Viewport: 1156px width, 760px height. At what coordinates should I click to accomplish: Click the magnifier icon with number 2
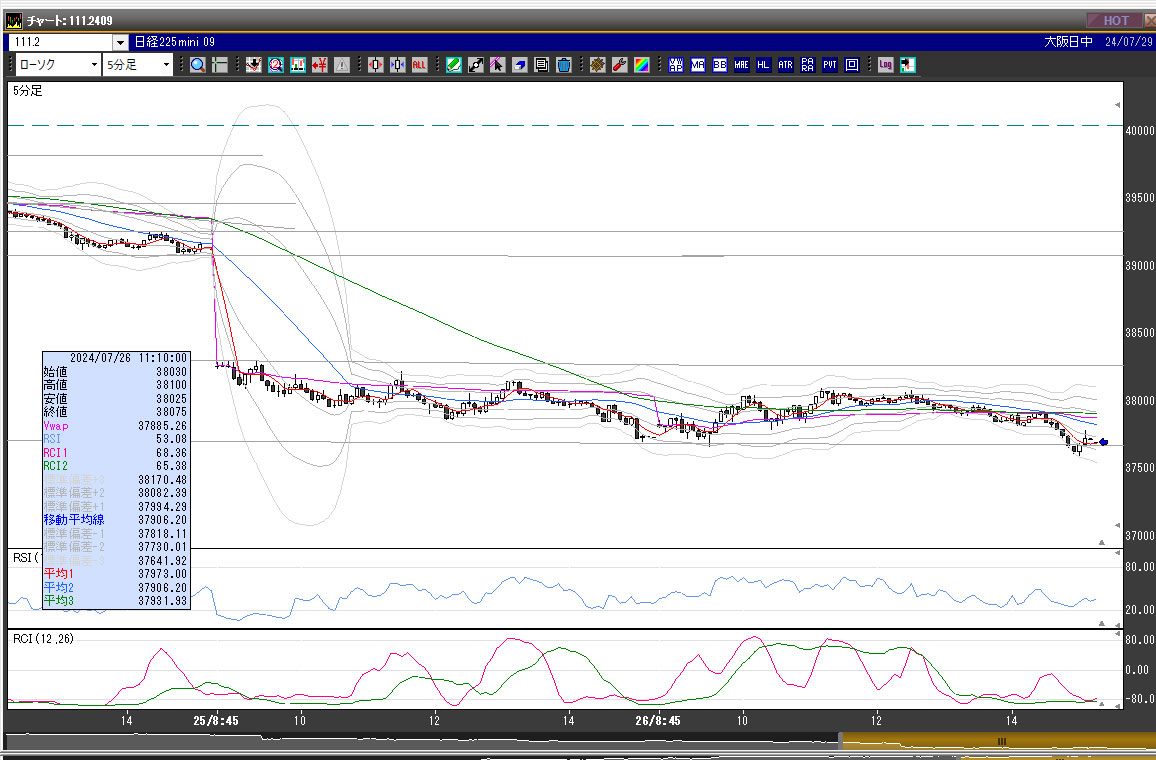pyautogui.click(x=276, y=65)
